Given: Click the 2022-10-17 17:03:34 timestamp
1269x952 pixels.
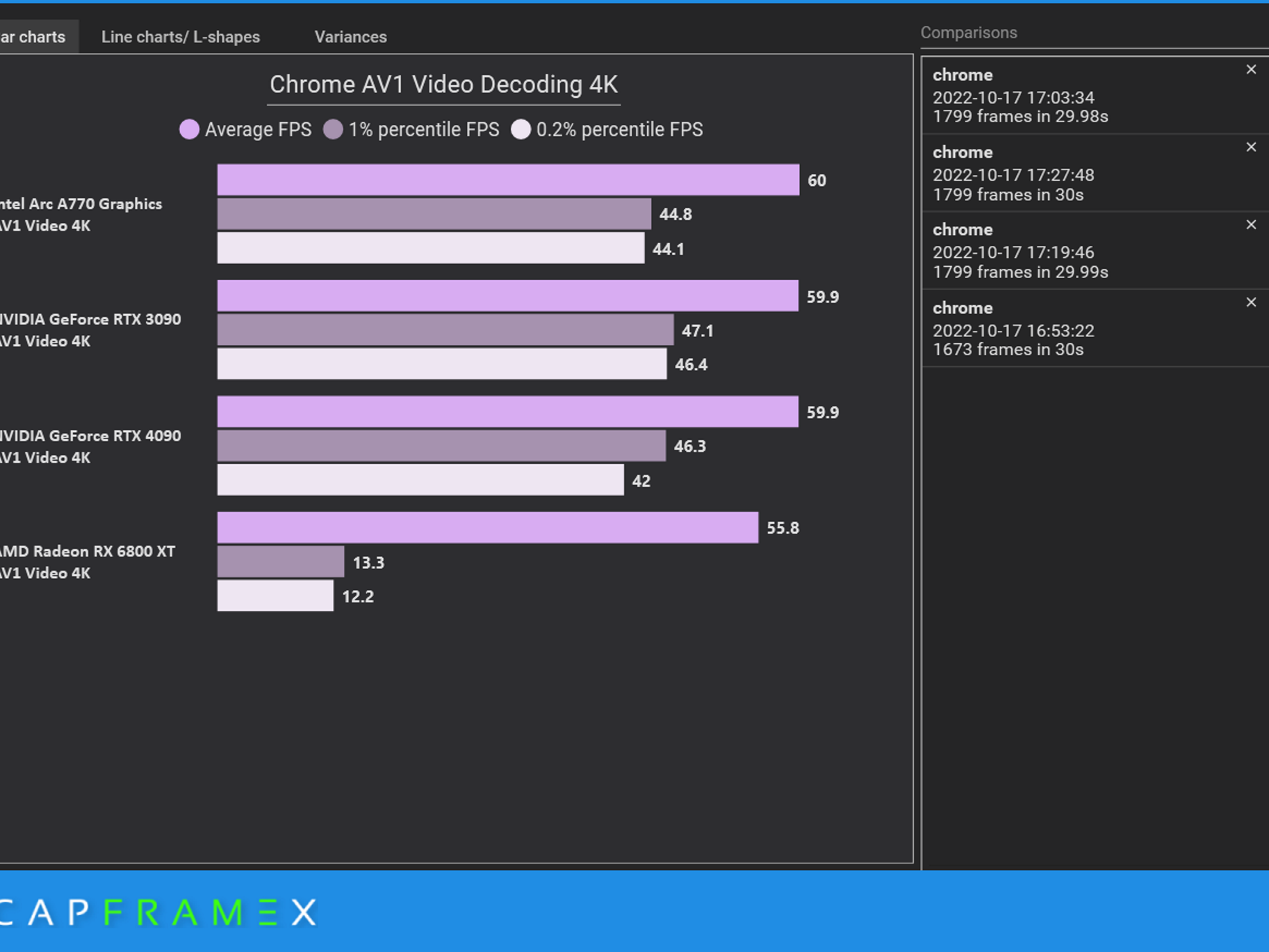Looking at the screenshot, I should coord(1013,97).
